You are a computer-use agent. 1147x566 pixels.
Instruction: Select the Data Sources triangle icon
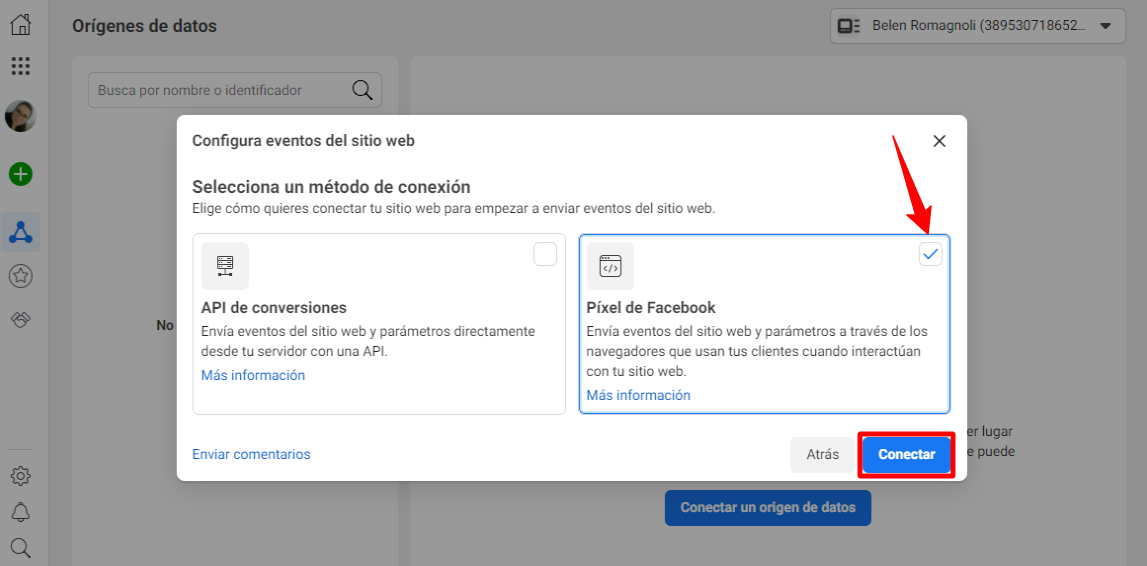(20, 233)
